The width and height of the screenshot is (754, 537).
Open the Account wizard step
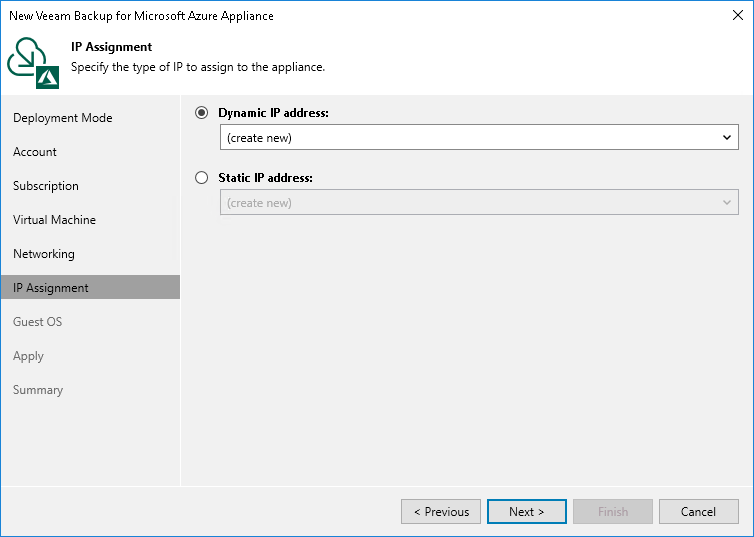[35, 152]
